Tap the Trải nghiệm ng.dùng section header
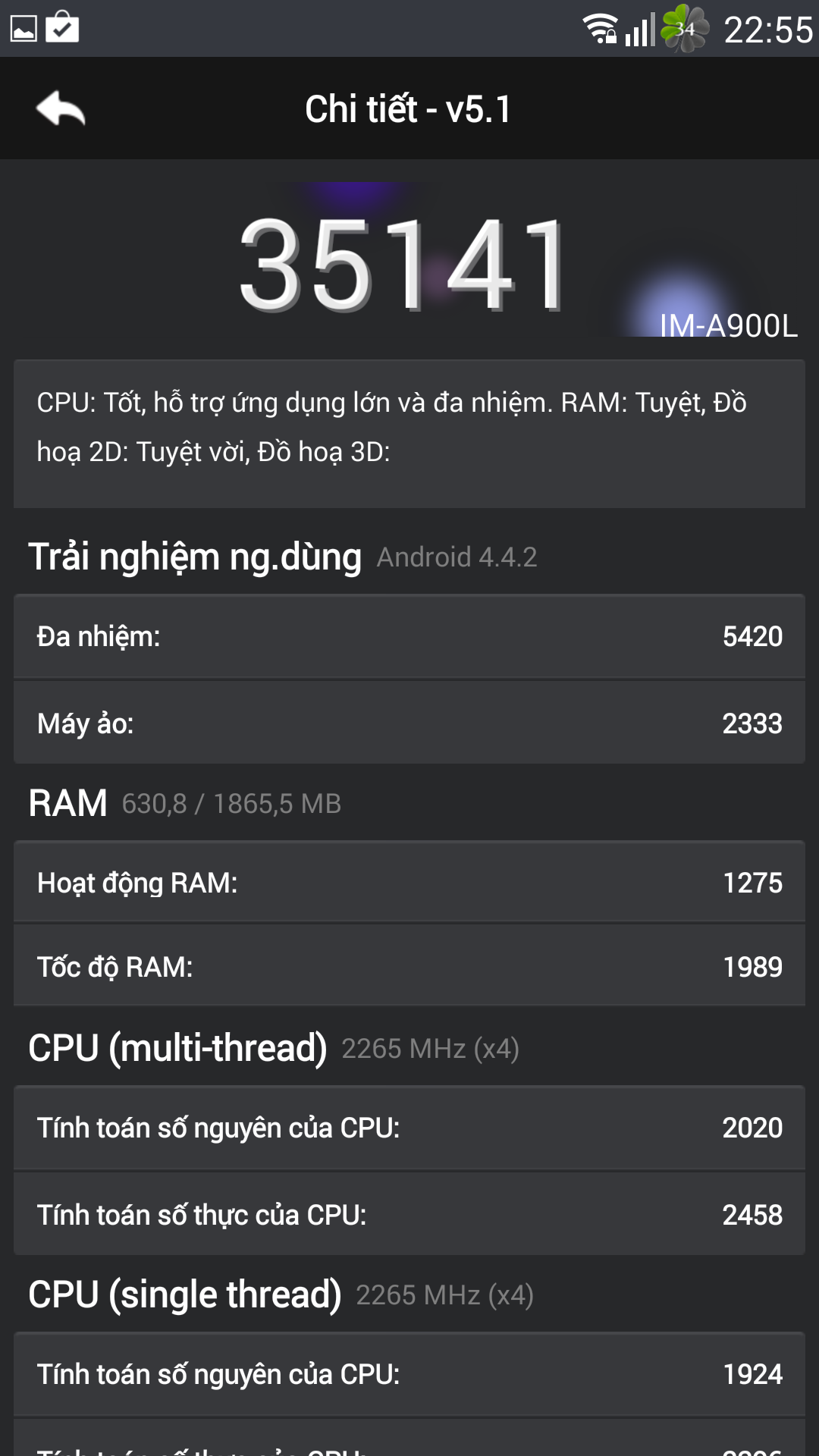This screenshot has height=1456, width=819. pos(195,557)
